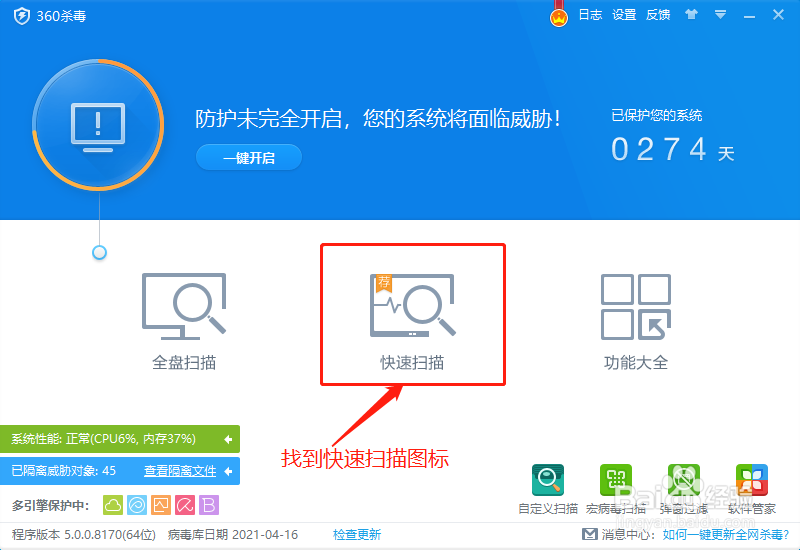
Task: Click the 防护未完全开启 warning headline
Action: [x=378, y=119]
